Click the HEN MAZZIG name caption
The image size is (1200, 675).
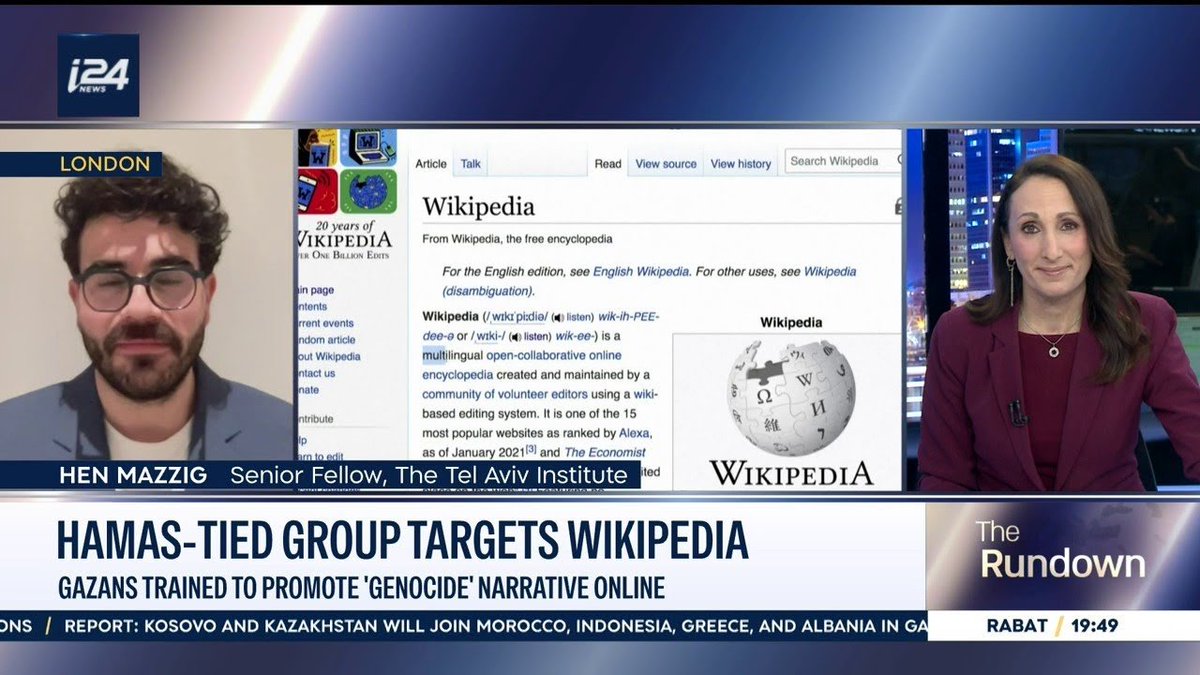(133, 475)
